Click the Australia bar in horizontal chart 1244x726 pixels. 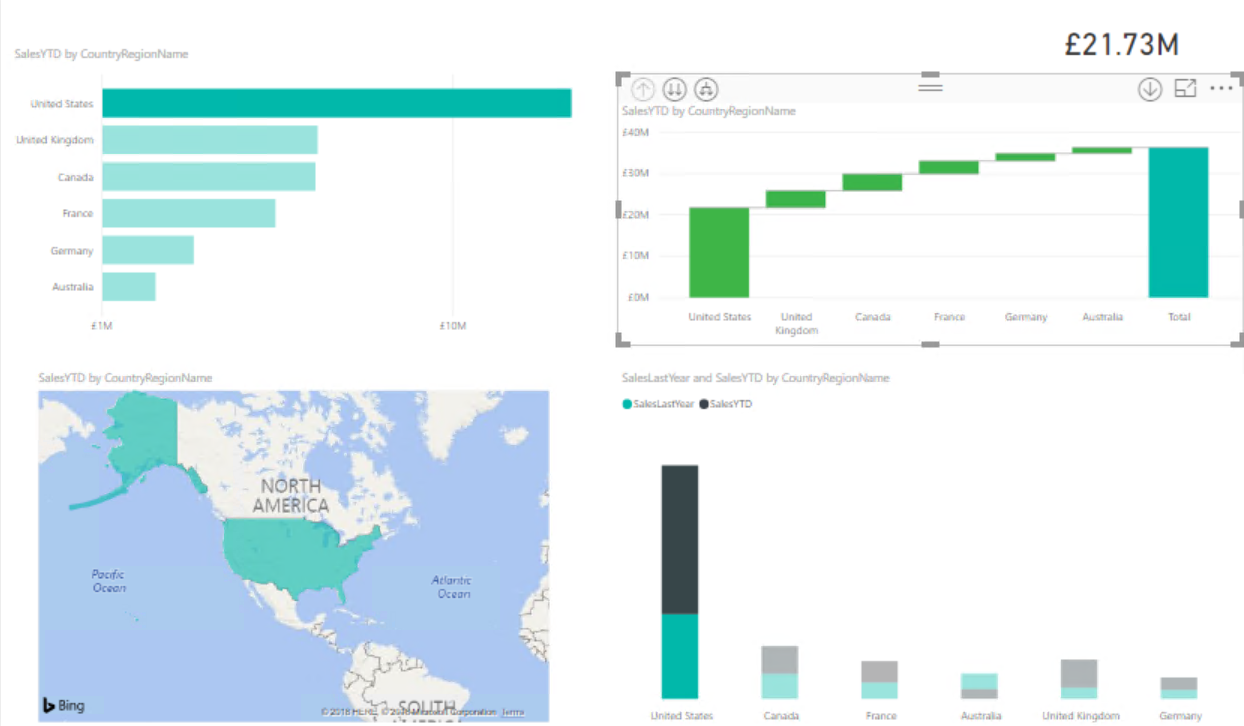(128, 287)
